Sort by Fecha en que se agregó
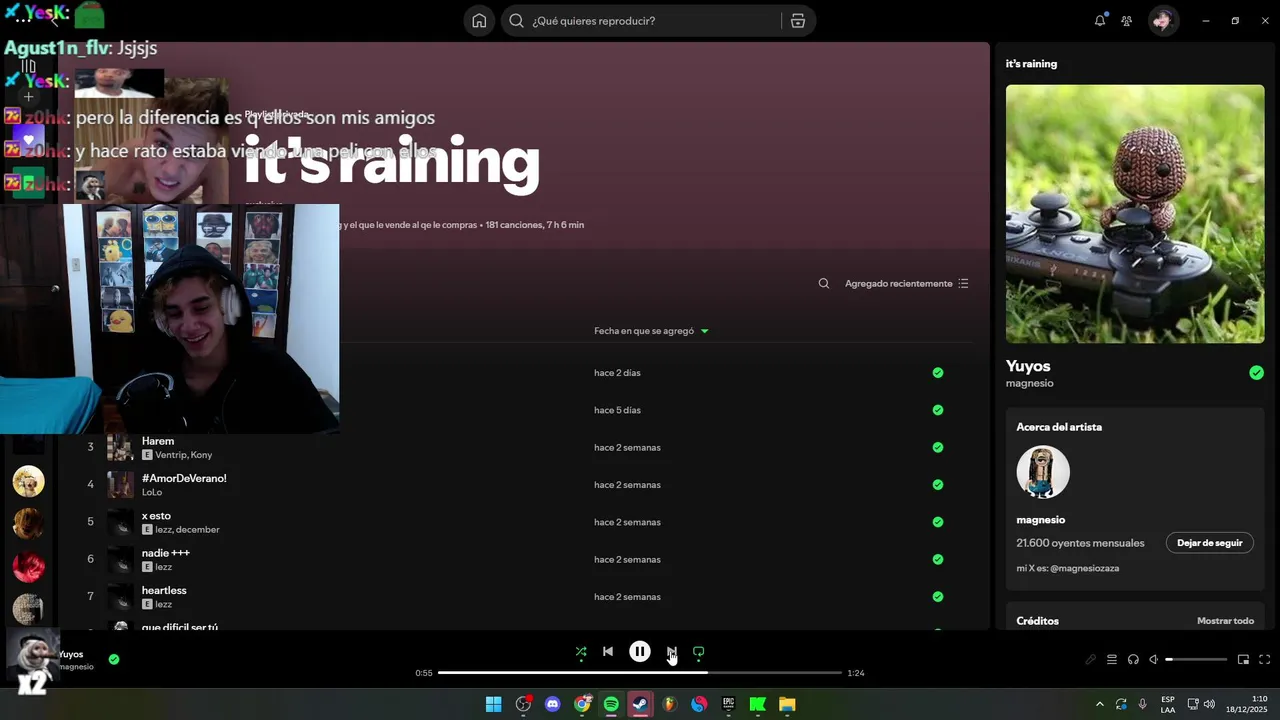The image size is (1280, 720). 651,331
